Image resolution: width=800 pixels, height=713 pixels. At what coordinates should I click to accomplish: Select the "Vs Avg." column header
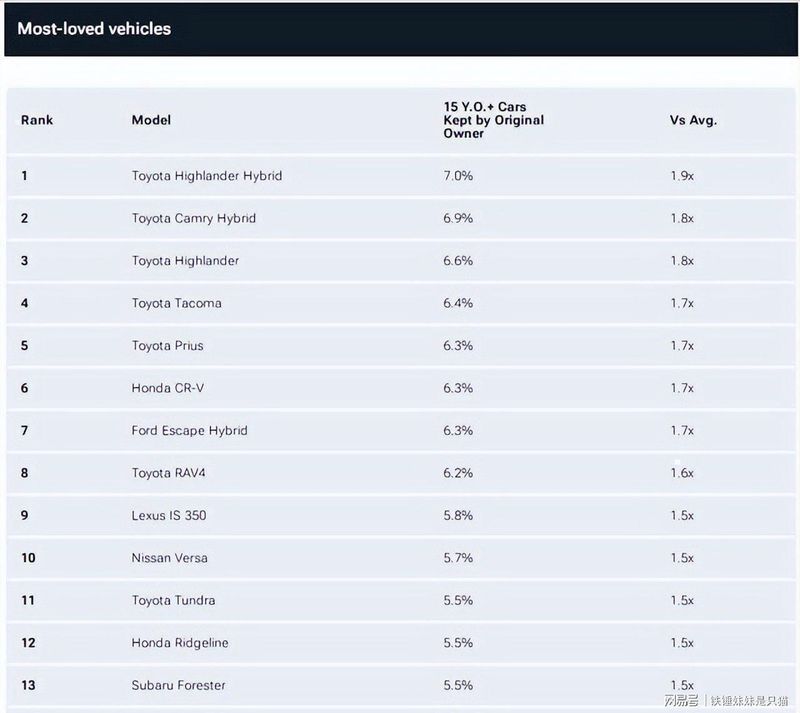[693, 120]
